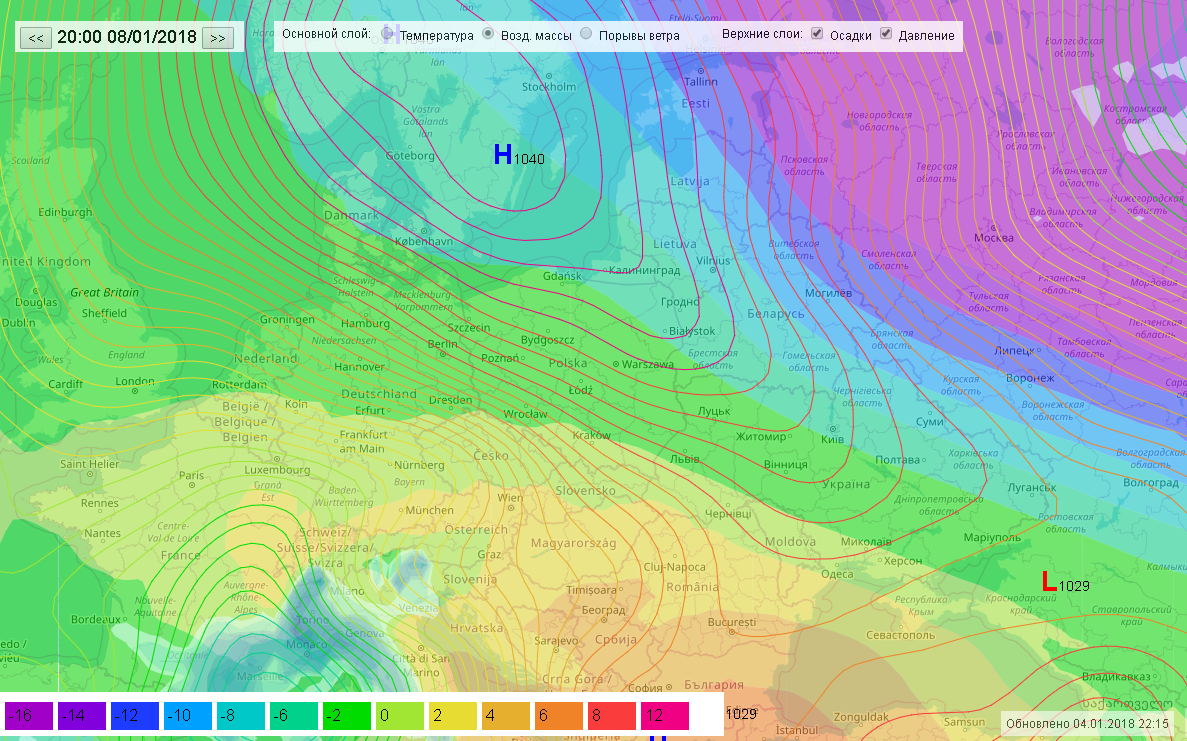Click Волгоград on the map

click(x=1151, y=482)
